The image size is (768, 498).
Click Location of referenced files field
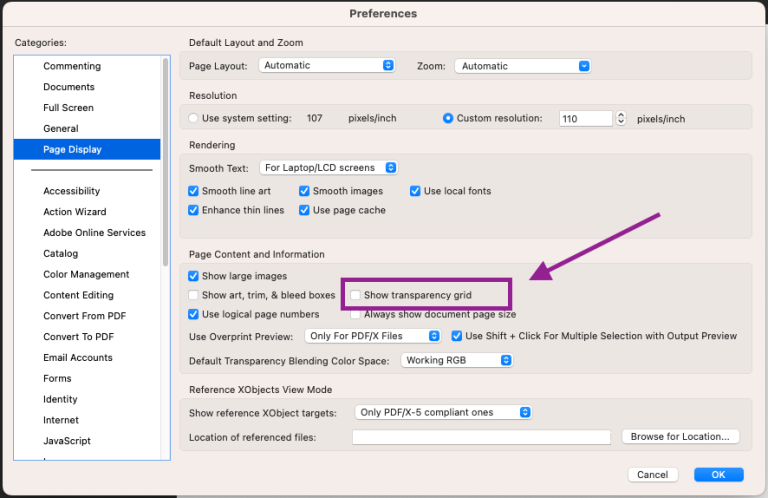click(481, 437)
